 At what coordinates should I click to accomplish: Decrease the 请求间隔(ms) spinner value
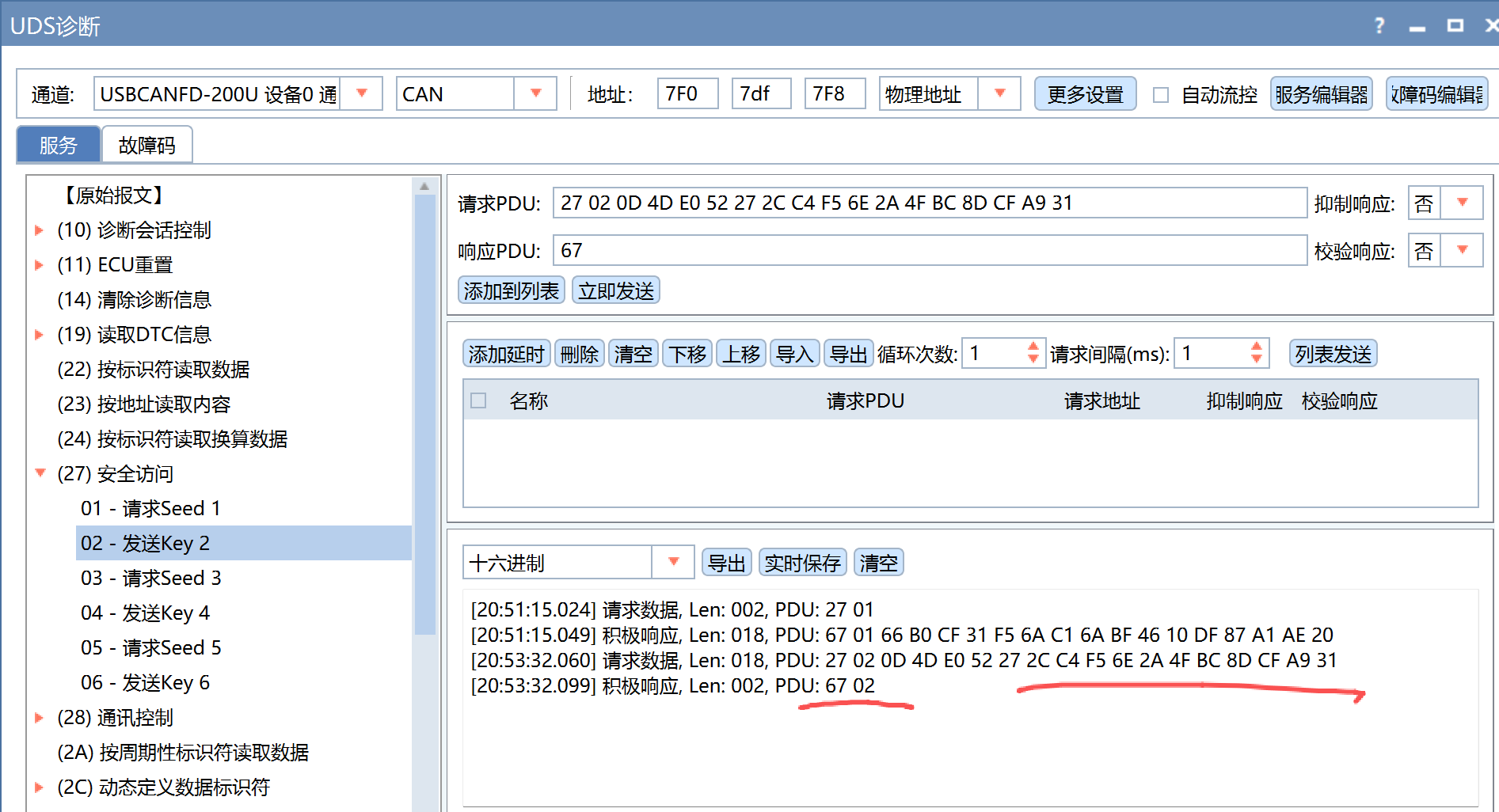(x=1257, y=360)
